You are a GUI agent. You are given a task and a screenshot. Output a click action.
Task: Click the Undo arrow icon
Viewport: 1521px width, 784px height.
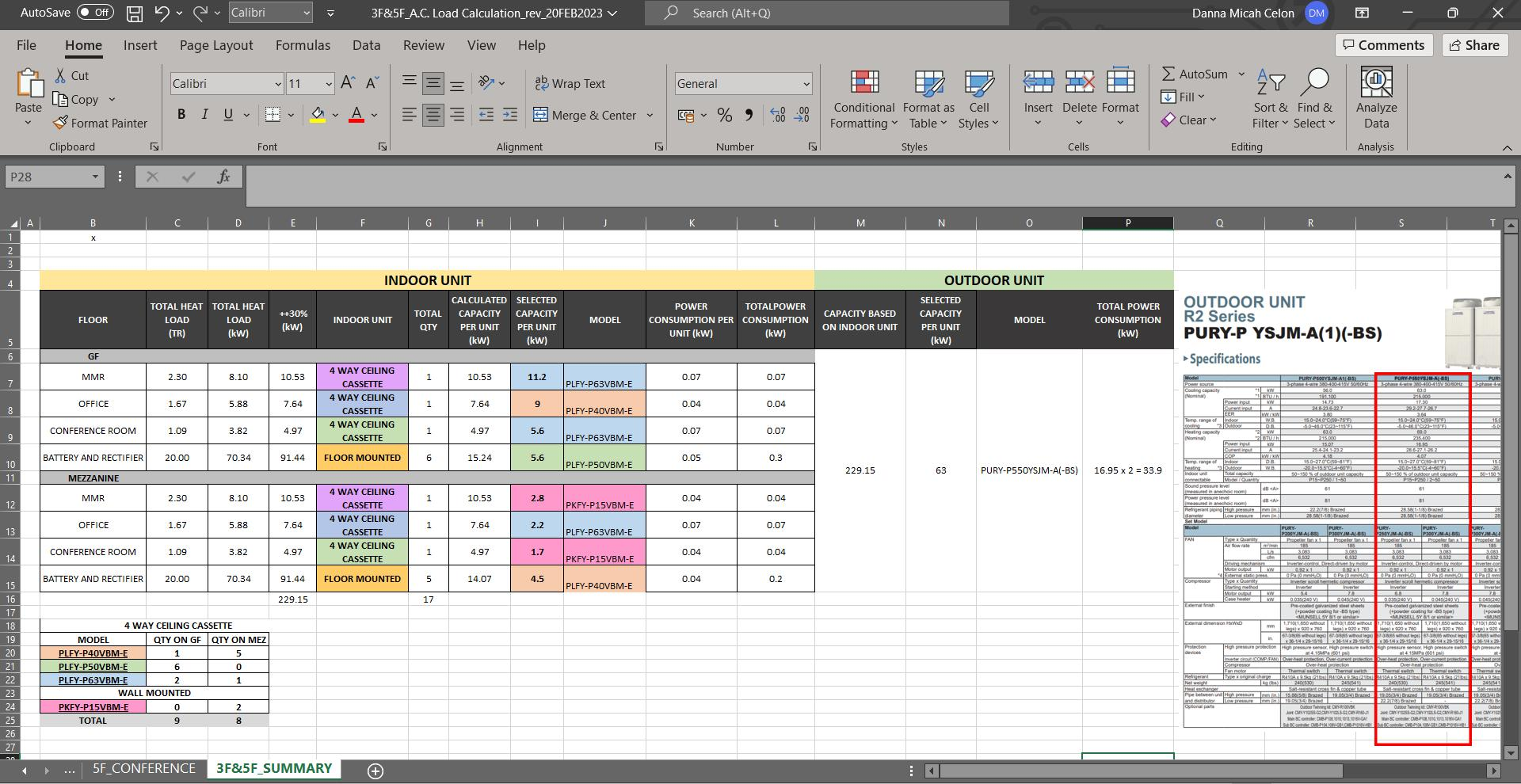162,13
